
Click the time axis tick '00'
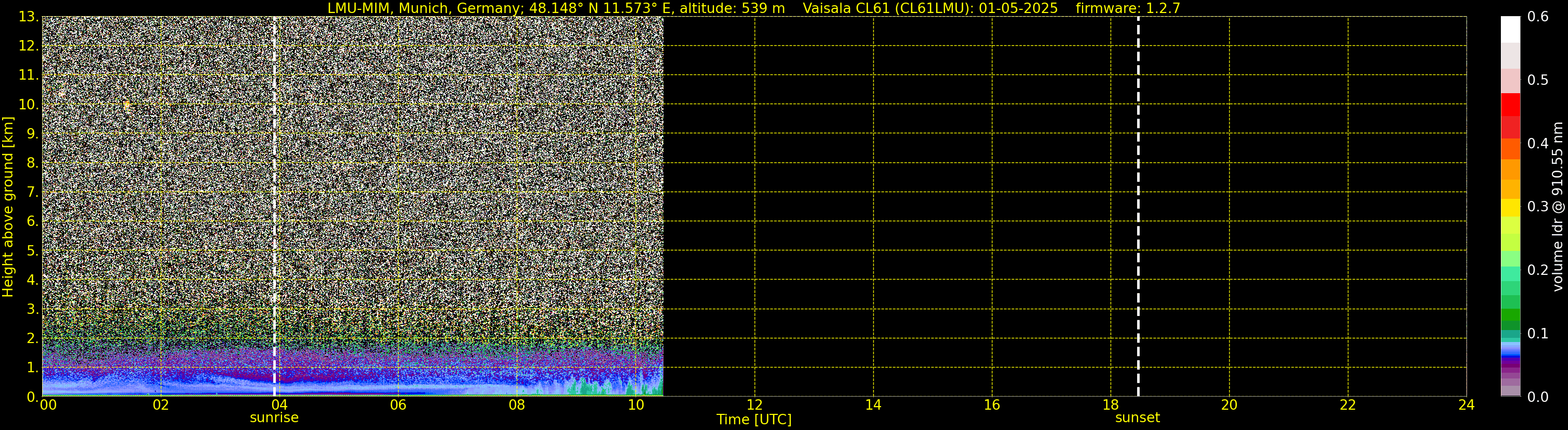(49, 405)
